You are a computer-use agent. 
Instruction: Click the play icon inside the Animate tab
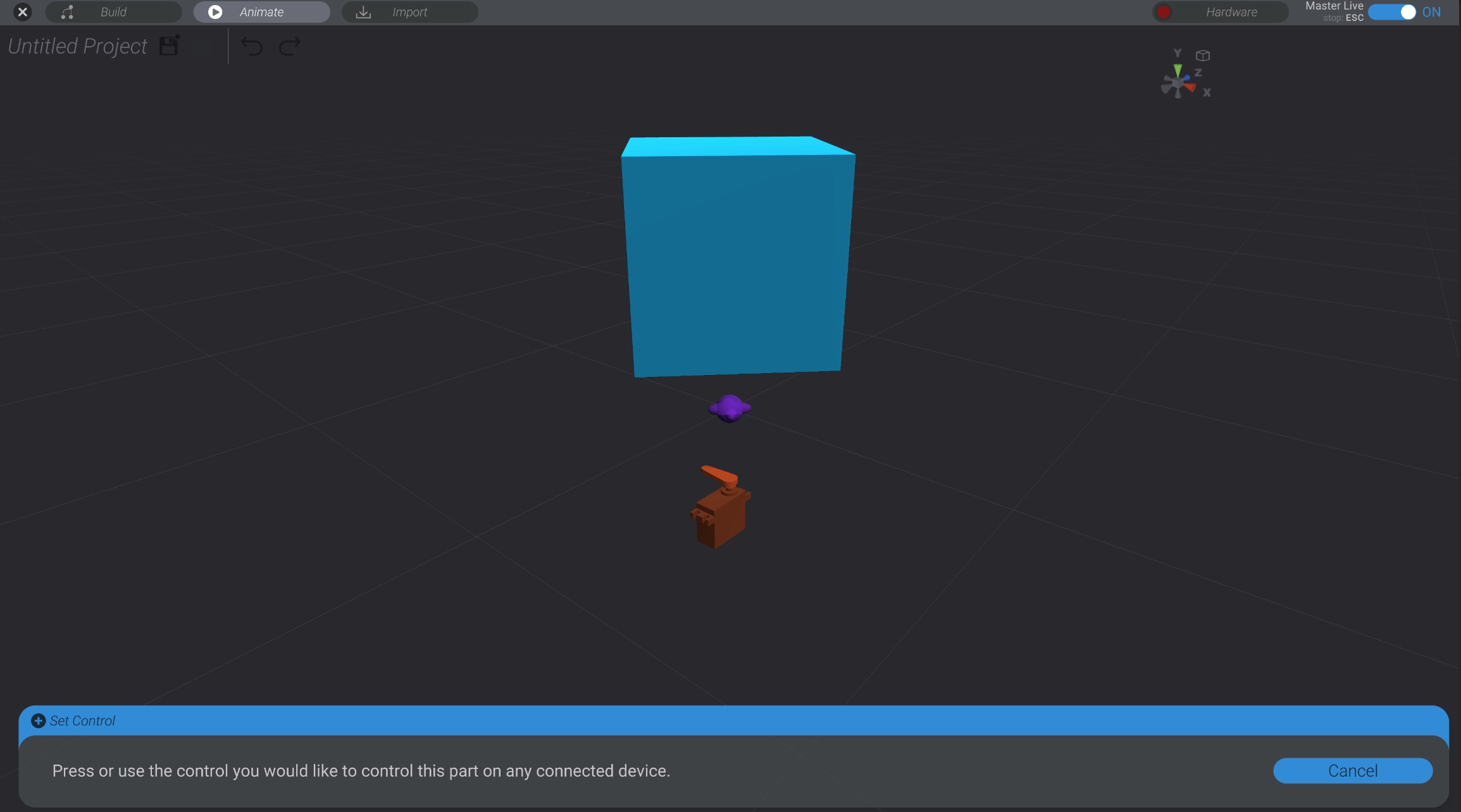click(x=215, y=11)
